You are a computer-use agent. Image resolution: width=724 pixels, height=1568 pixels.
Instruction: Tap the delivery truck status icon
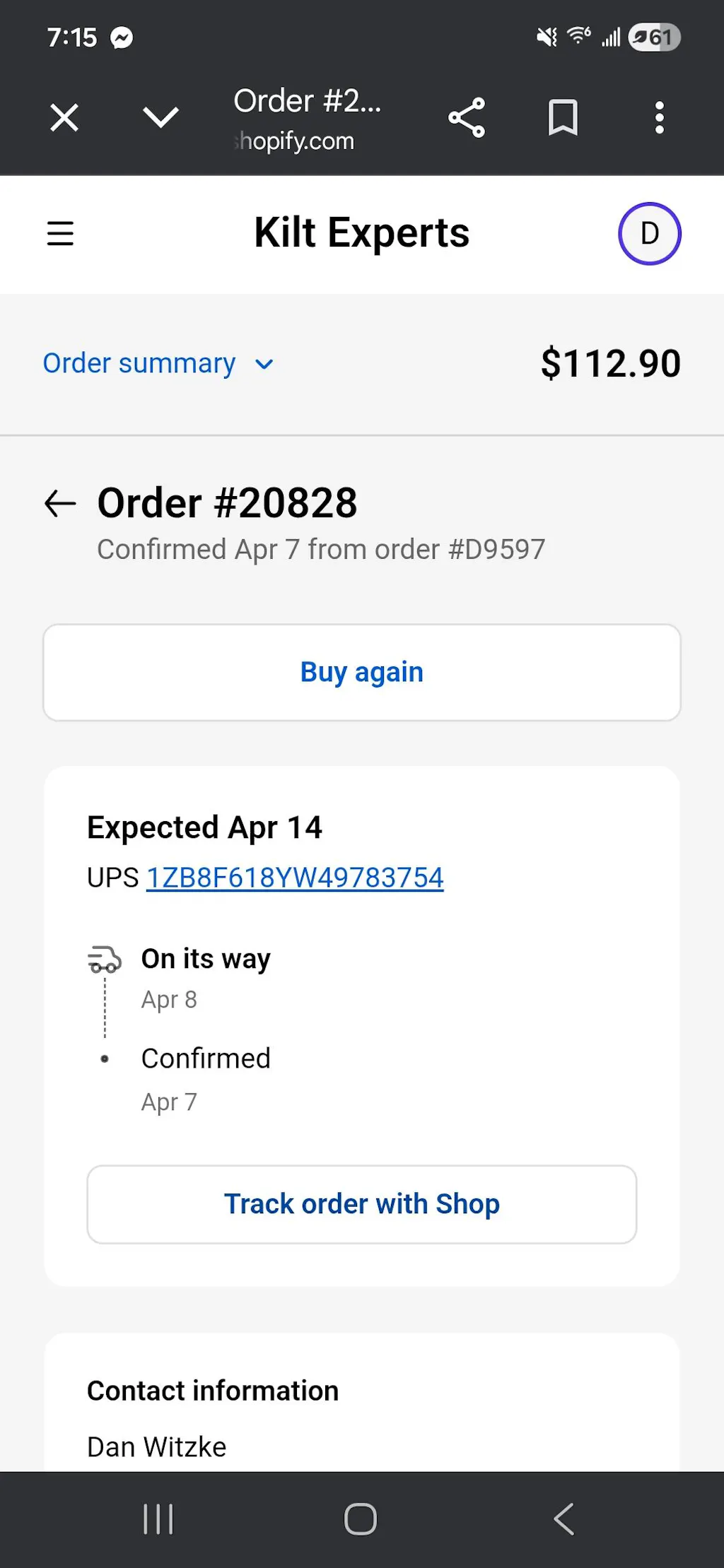click(105, 960)
